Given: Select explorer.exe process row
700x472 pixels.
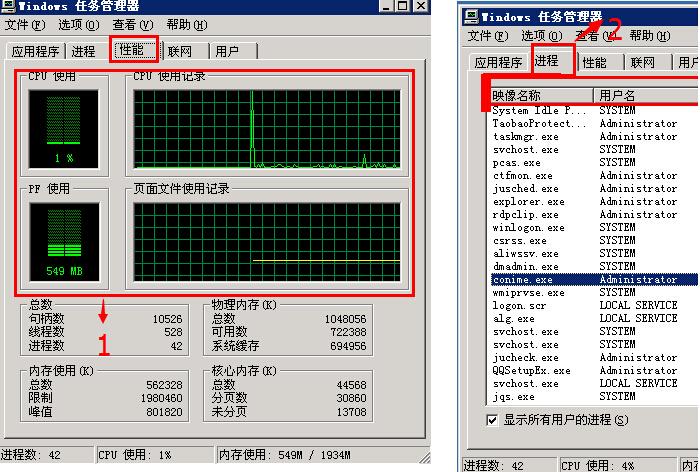Looking at the screenshot, I should click(x=595, y=201).
